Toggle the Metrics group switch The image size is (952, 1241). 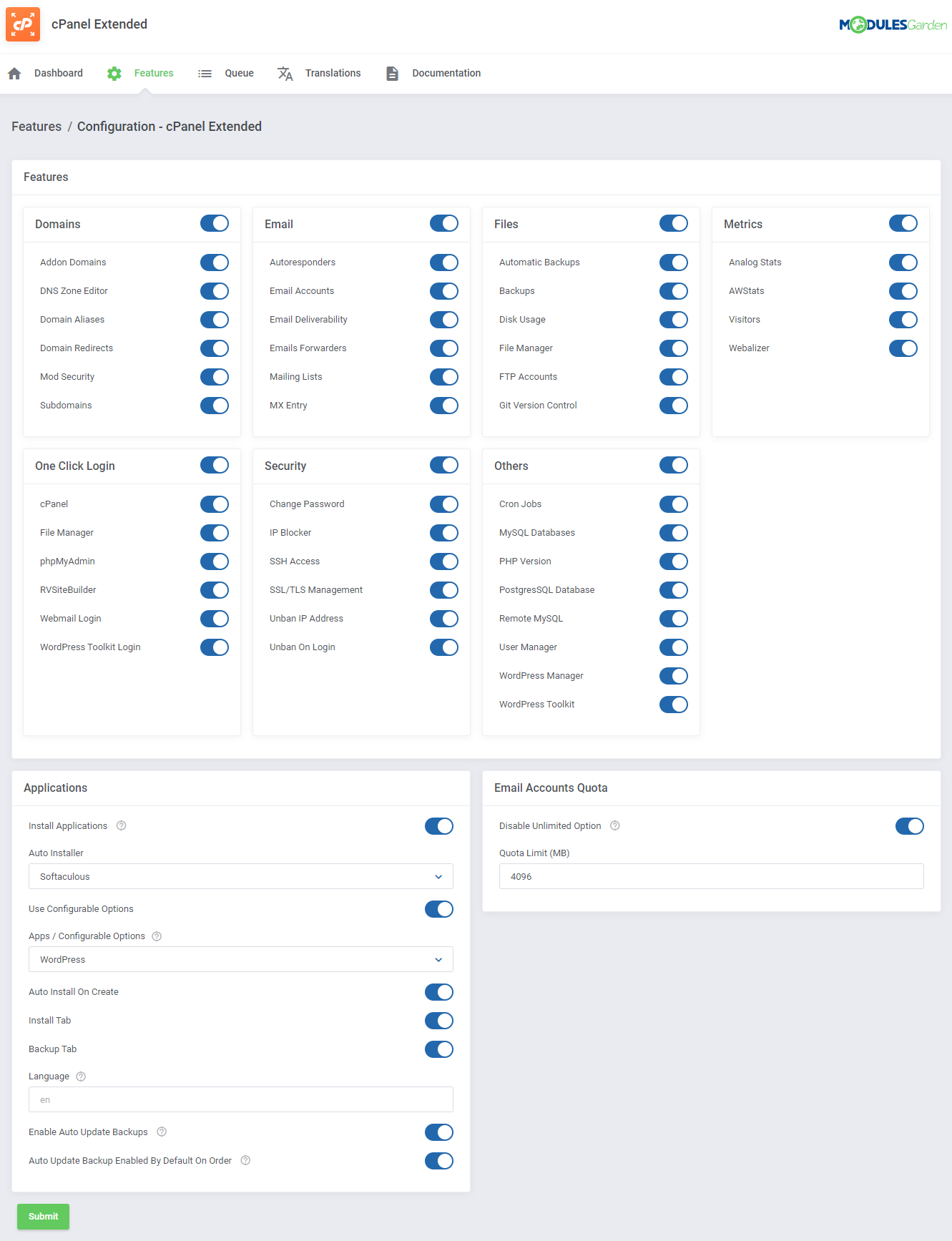(x=903, y=223)
